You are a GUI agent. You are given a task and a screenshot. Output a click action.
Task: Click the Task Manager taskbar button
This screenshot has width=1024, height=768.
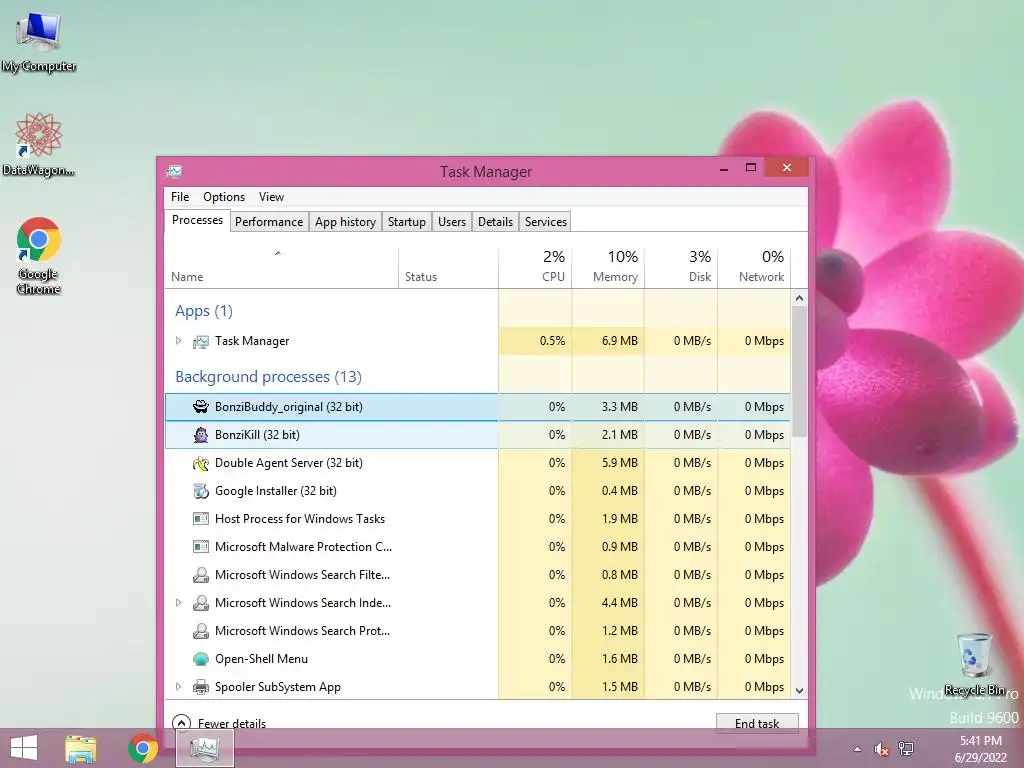(205, 748)
